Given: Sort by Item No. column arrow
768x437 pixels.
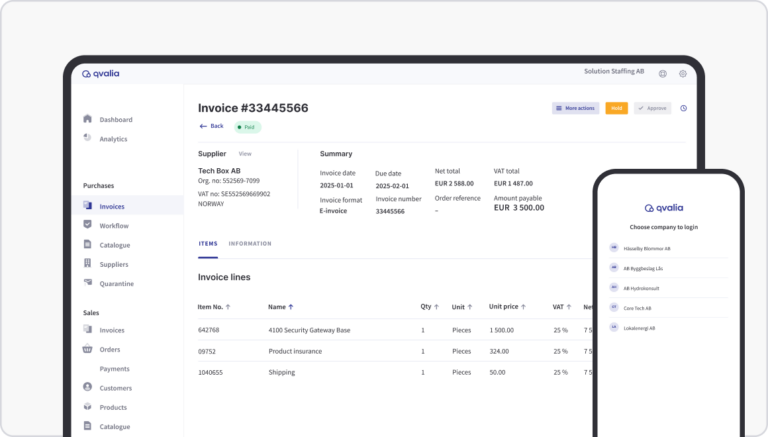Looking at the screenshot, I should tap(228, 307).
